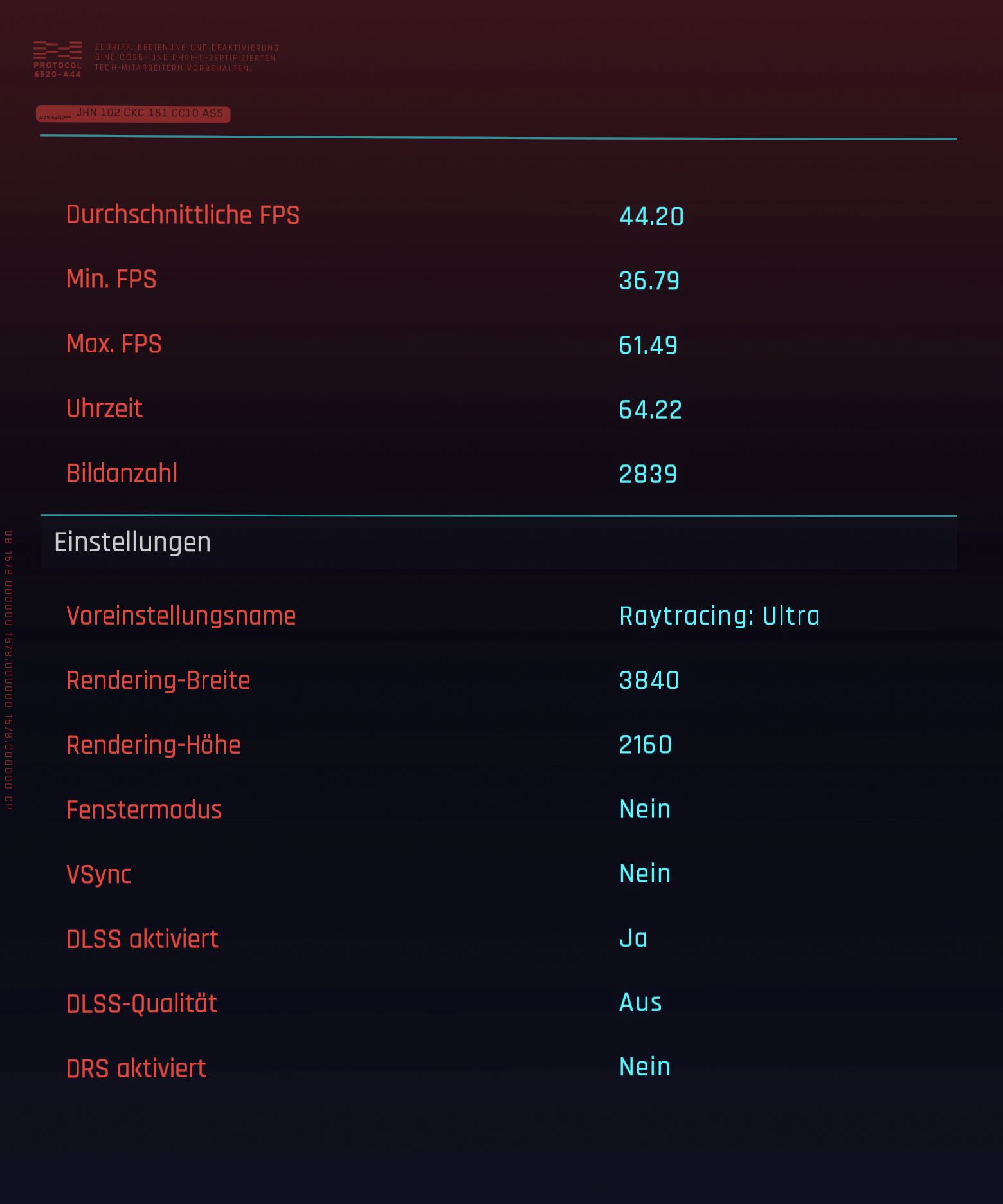Viewport: 1003px width, 1204px height.
Task: Click the Max. FPS value 61.49
Action: pos(648,345)
